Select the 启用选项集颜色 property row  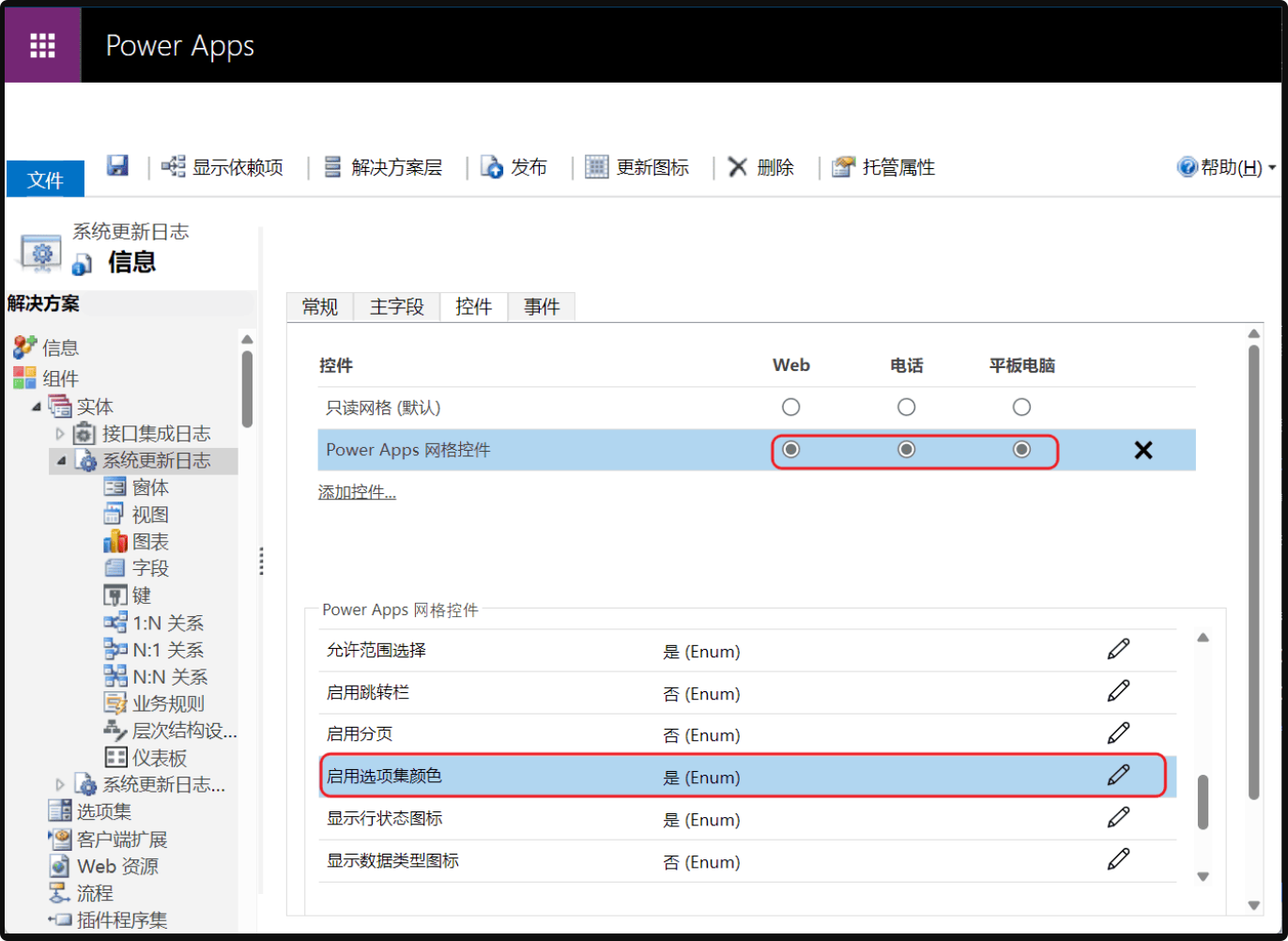coord(746,777)
